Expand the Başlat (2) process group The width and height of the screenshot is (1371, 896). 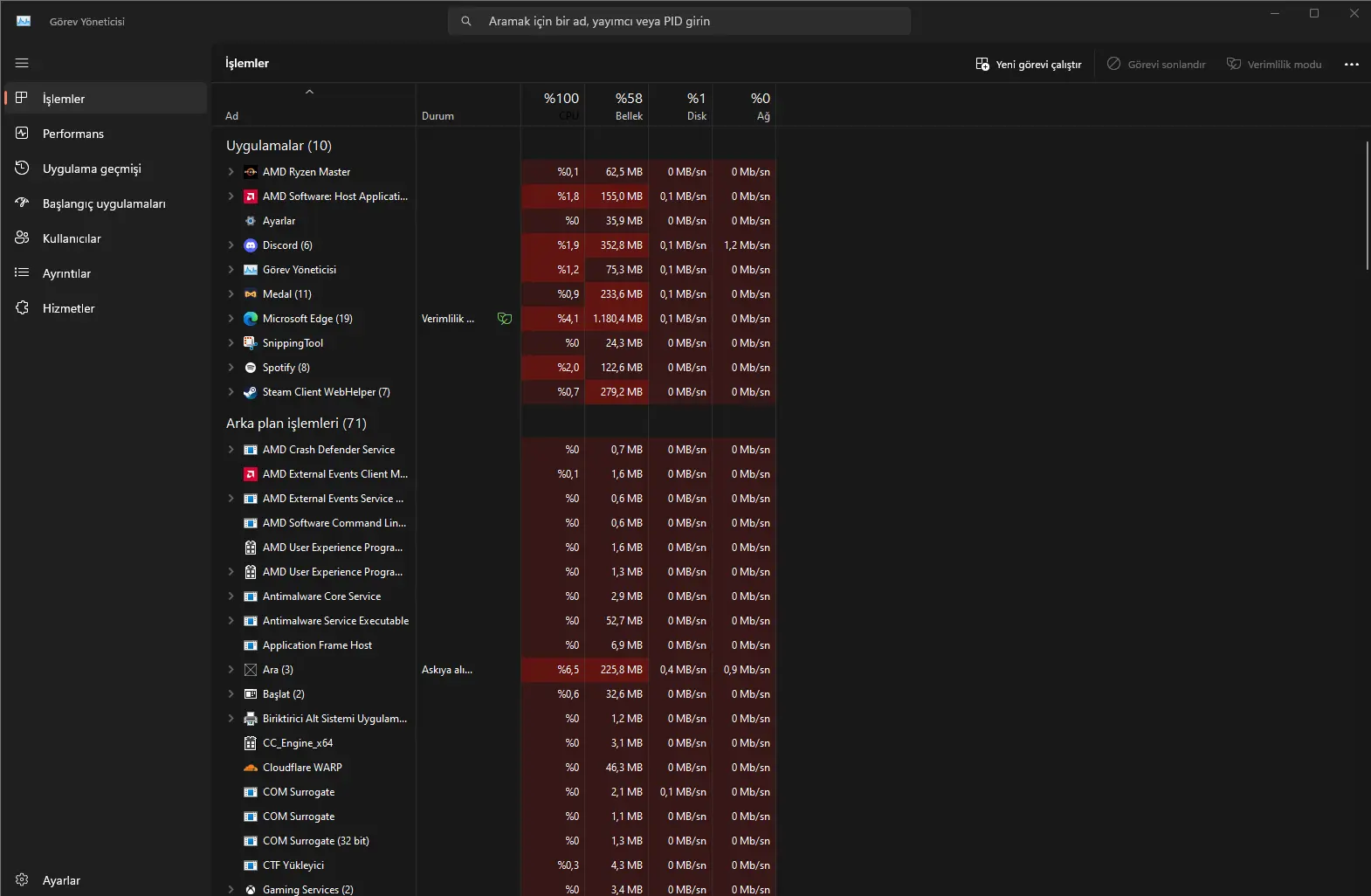[231, 694]
